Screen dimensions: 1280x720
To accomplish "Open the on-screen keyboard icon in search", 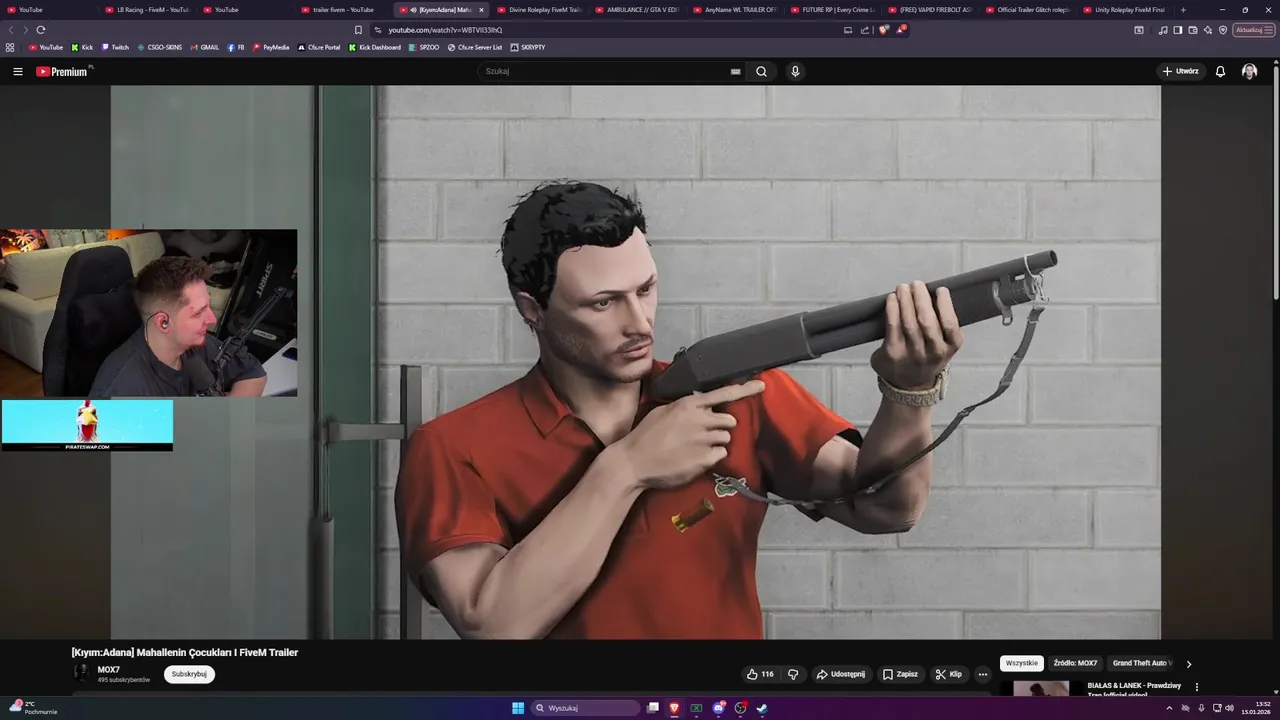I will [736, 72].
